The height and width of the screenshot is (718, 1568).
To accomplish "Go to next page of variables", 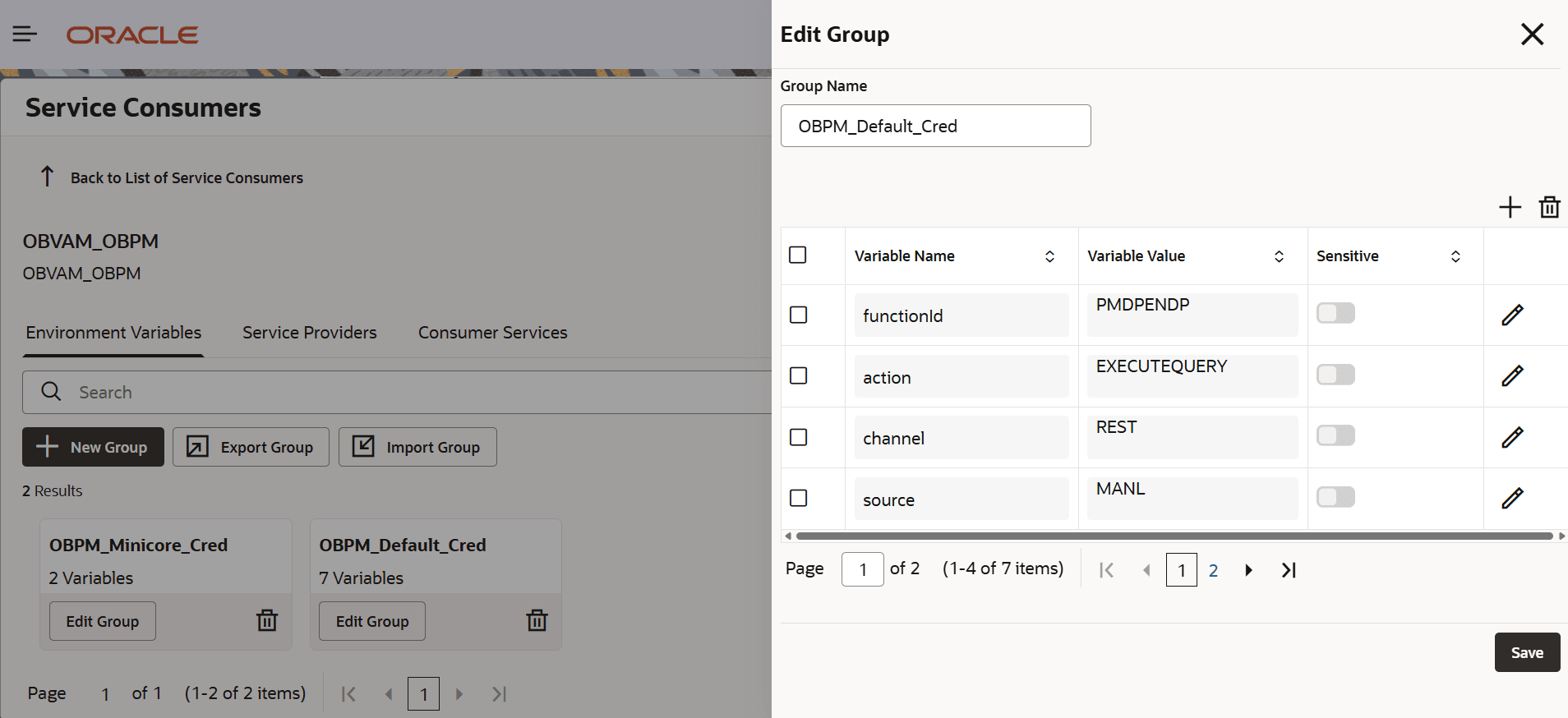I will click(1248, 570).
